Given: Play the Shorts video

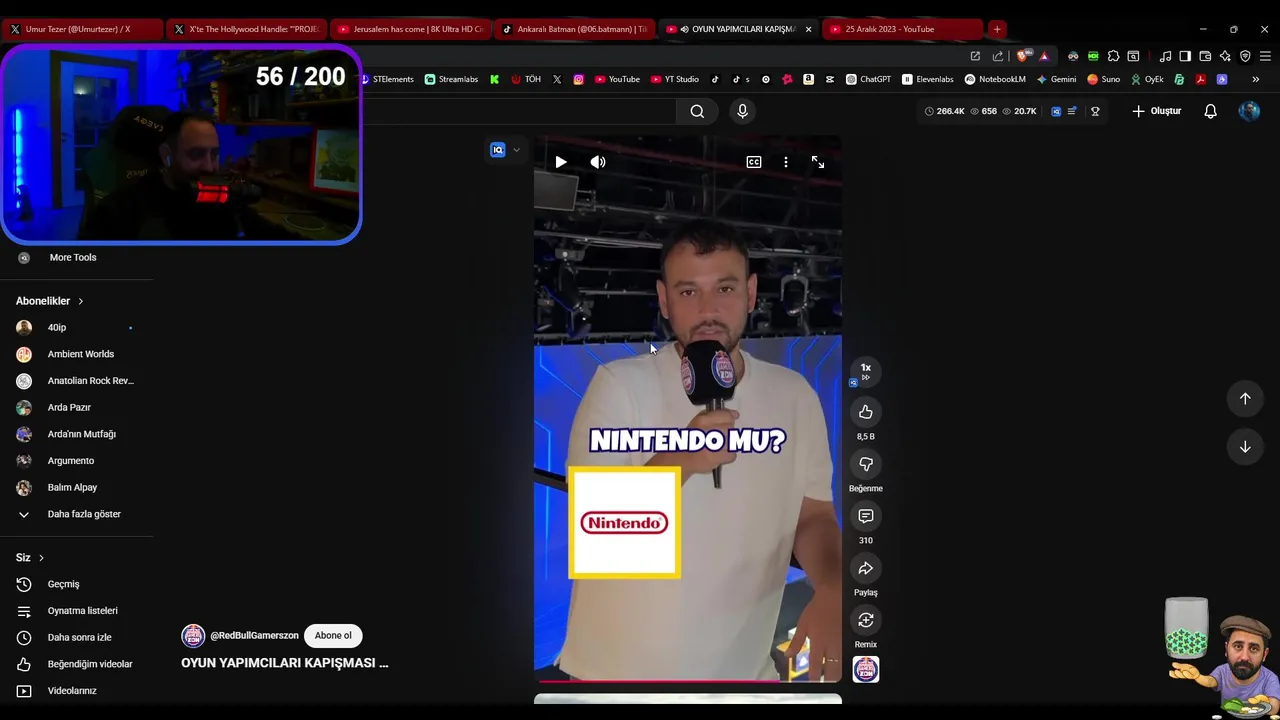Looking at the screenshot, I should (x=561, y=162).
